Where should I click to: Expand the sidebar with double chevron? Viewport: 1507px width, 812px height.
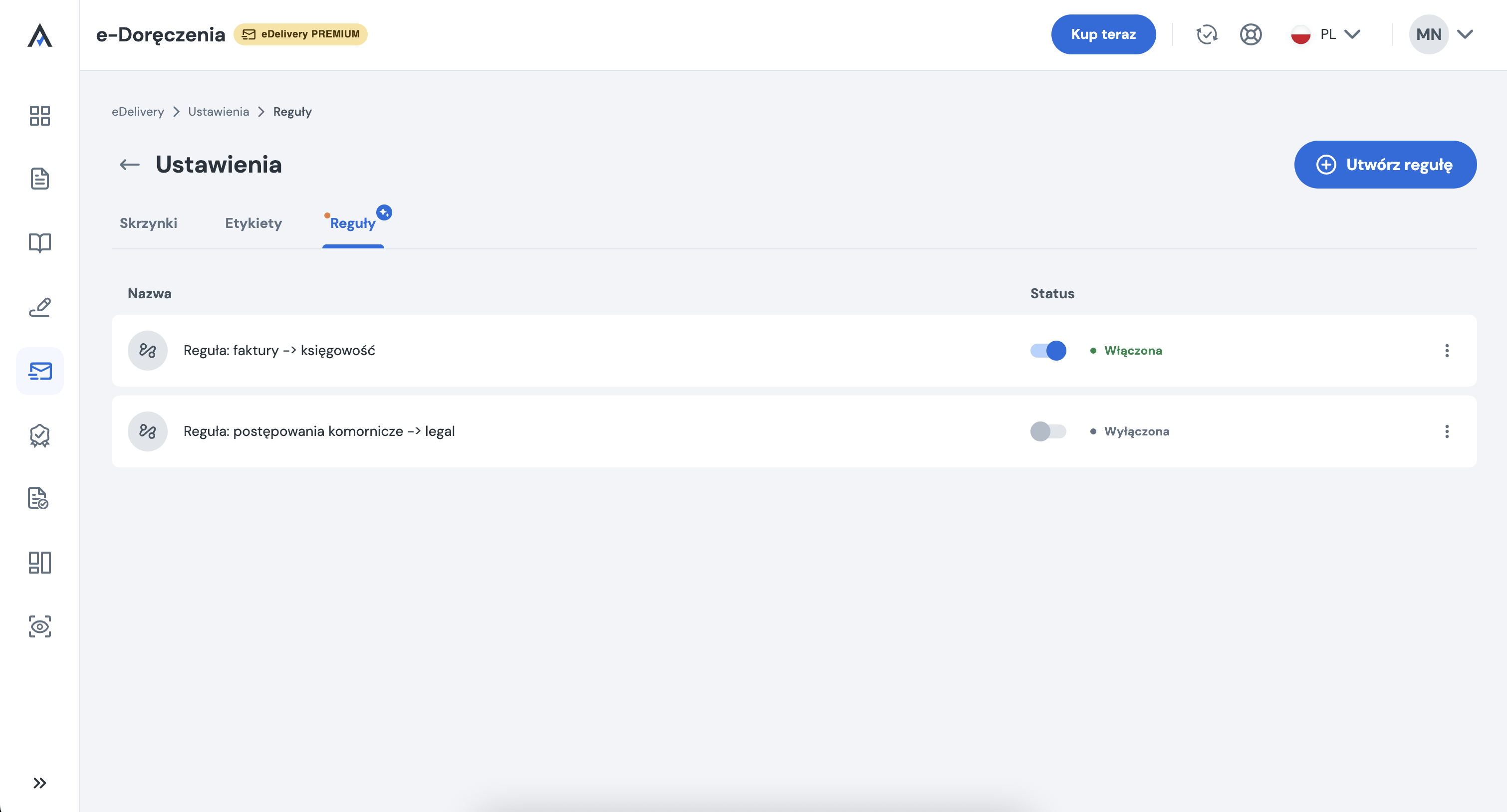click(40, 783)
